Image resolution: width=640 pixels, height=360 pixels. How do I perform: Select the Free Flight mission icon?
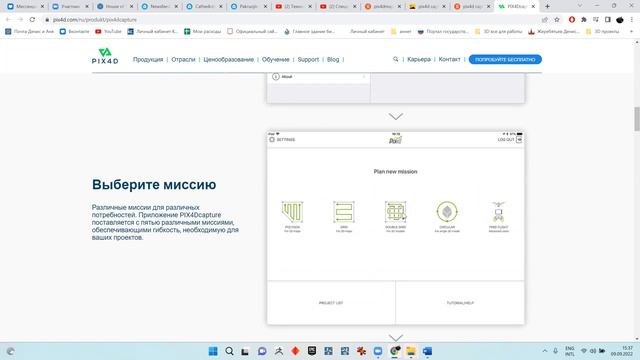[x=498, y=212]
